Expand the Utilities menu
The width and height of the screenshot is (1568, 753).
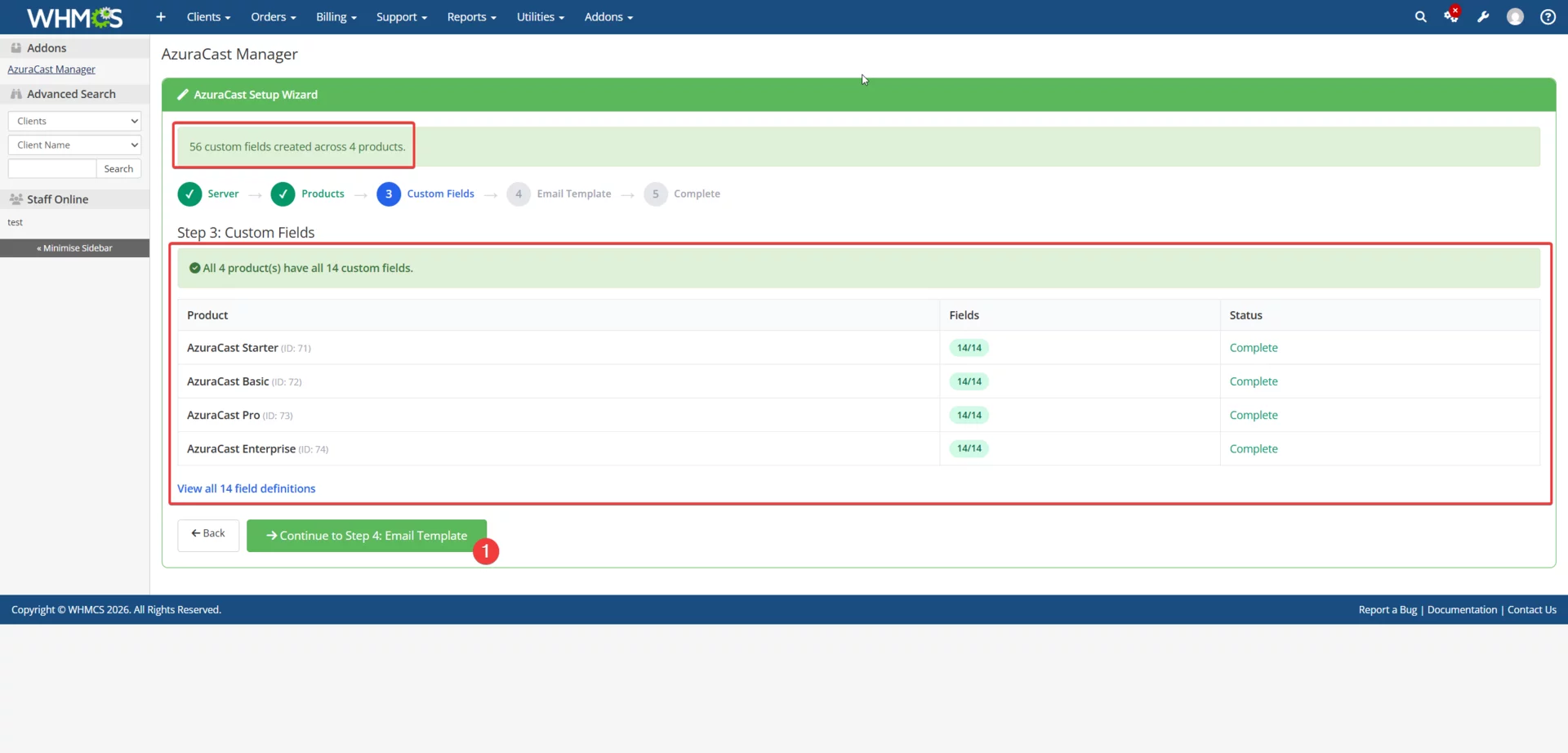pos(540,16)
